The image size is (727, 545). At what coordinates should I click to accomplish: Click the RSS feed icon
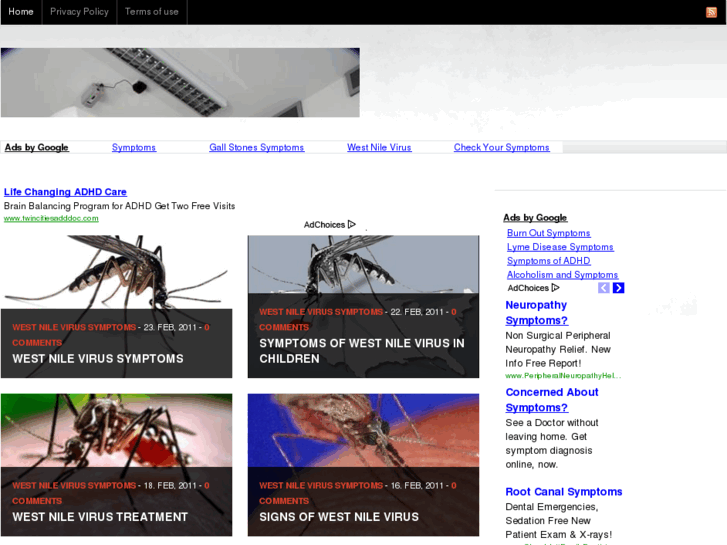[711, 12]
